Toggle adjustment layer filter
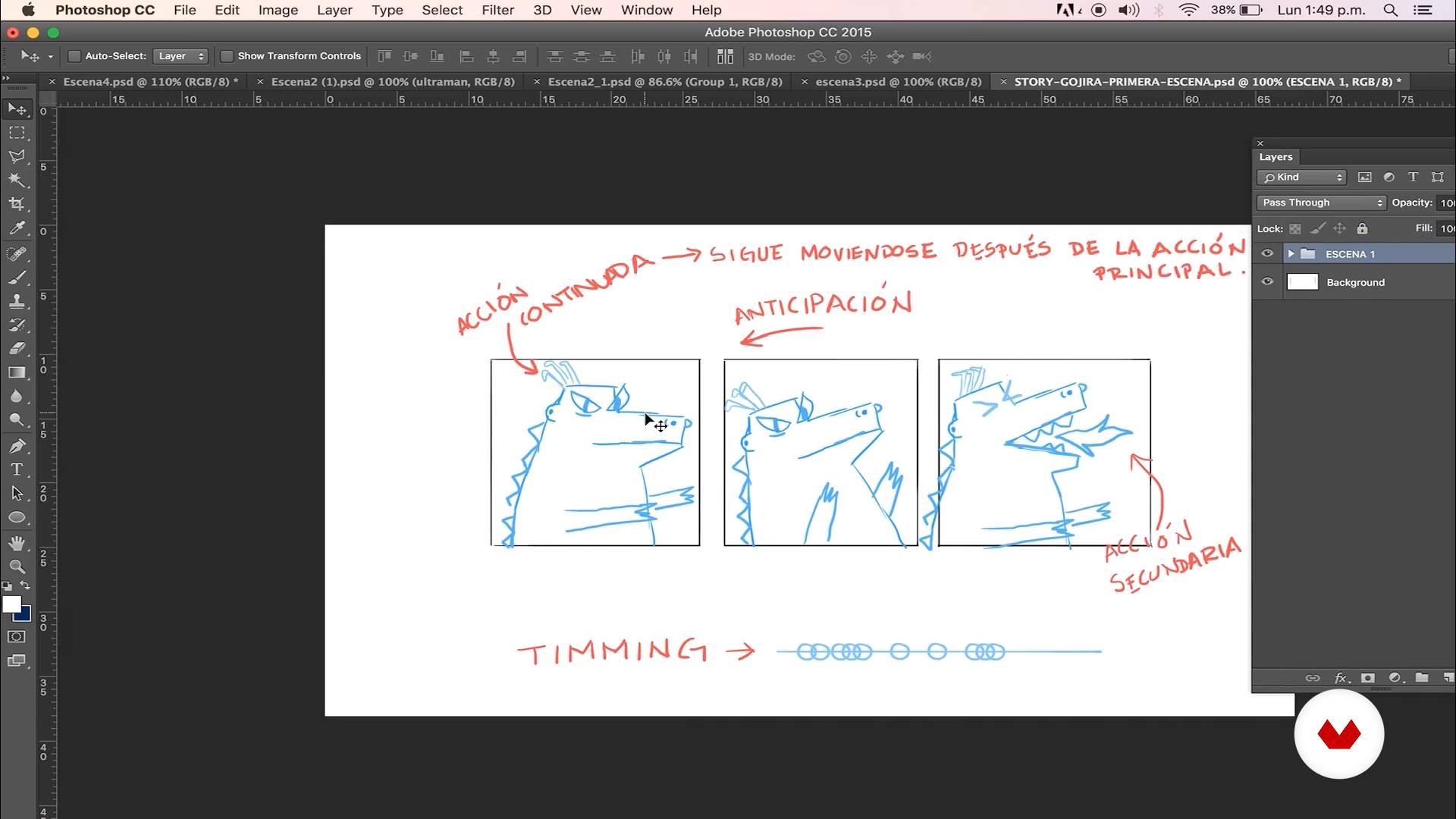Viewport: 1456px width, 819px height. tap(1389, 177)
